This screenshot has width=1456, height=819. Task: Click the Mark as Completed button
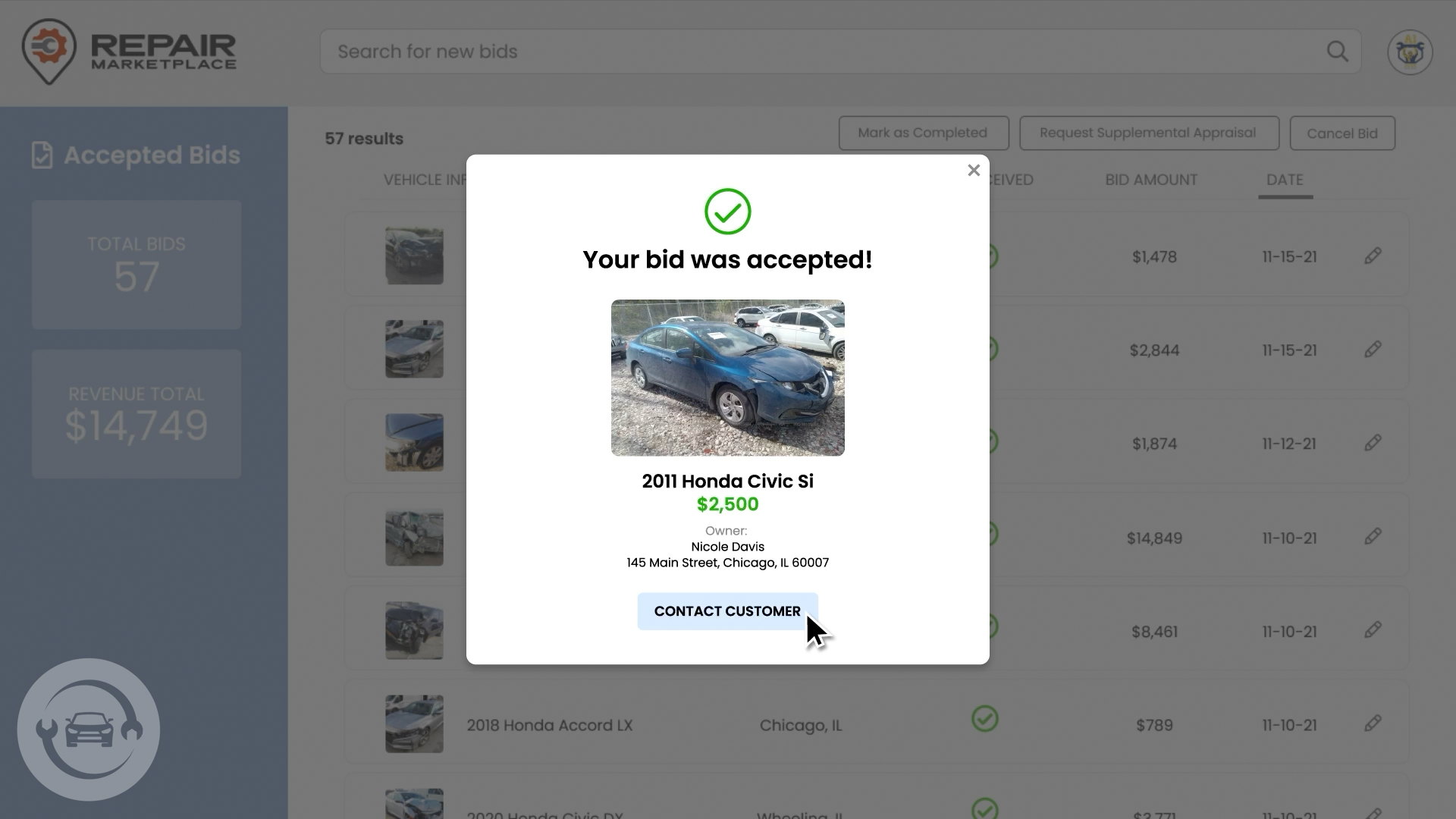click(x=923, y=133)
